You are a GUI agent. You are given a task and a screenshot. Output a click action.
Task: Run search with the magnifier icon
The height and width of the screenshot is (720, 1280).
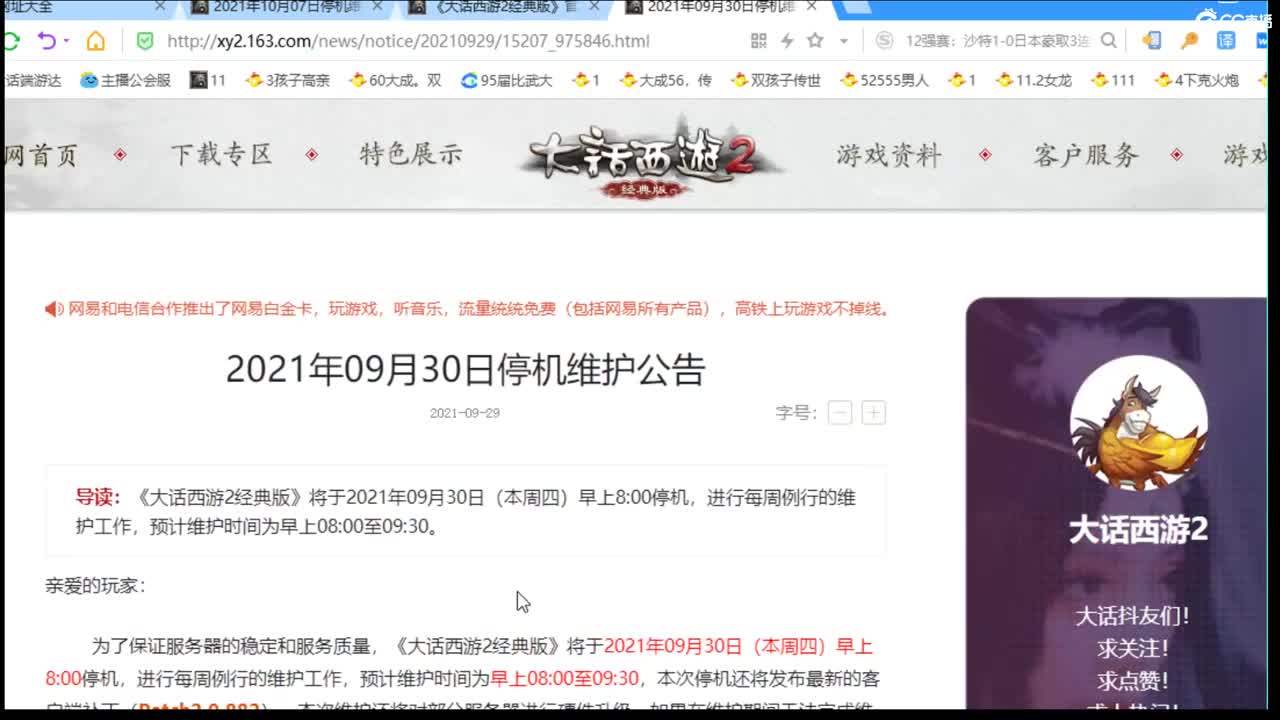click(1108, 41)
